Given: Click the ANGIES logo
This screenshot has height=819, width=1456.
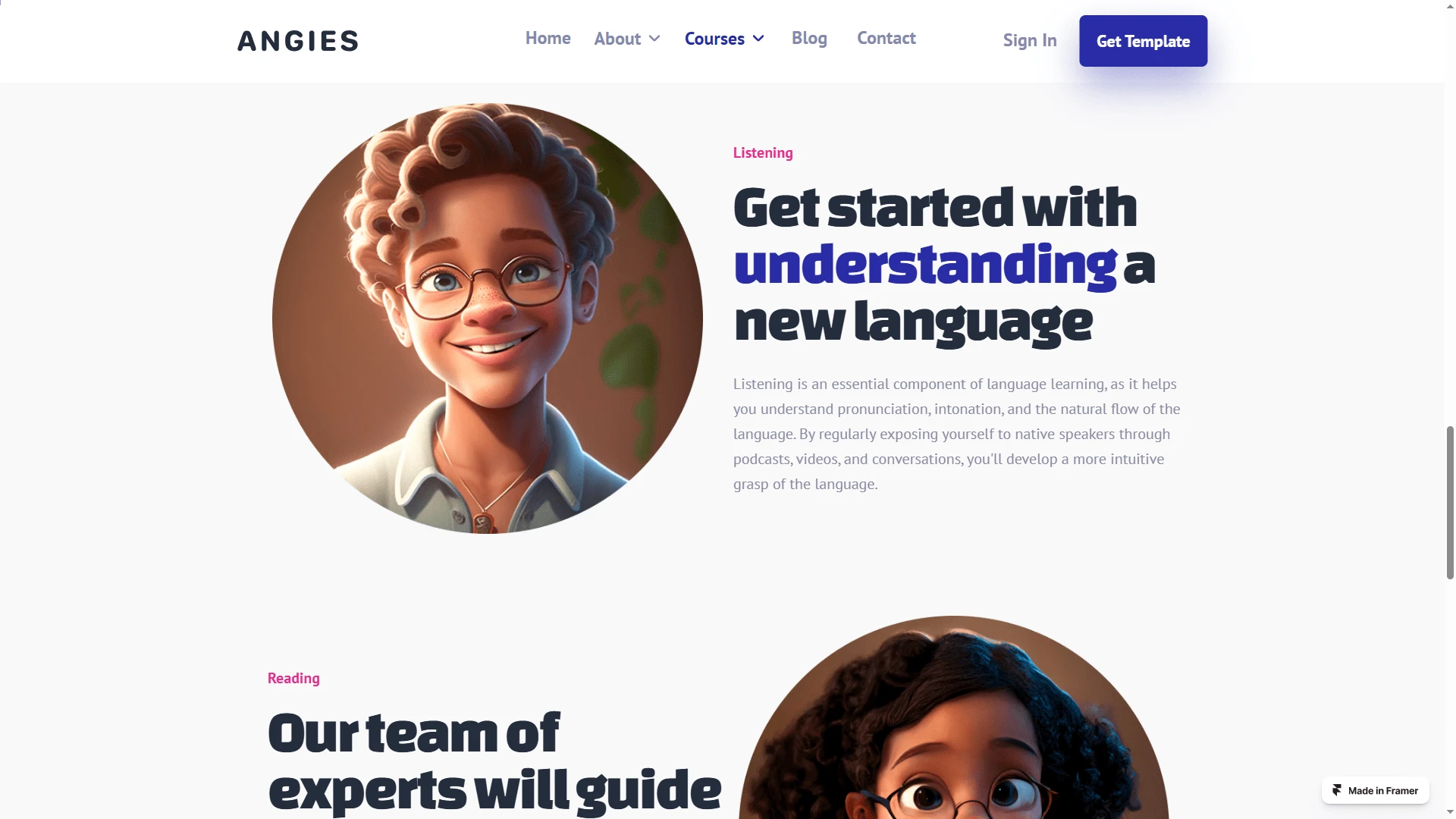Looking at the screenshot, I should tap(298, 41).
